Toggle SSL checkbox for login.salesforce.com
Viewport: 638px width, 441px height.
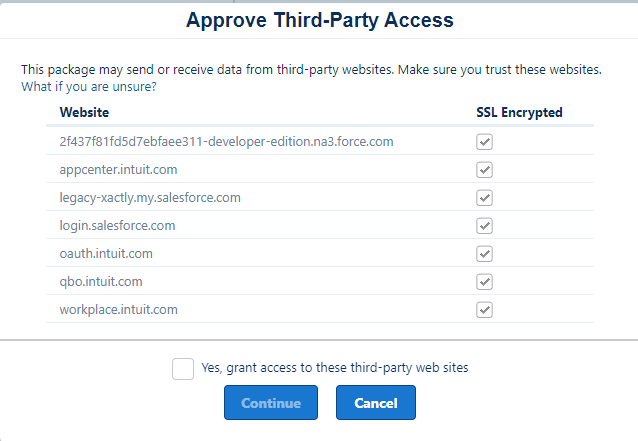pos(485,226)
